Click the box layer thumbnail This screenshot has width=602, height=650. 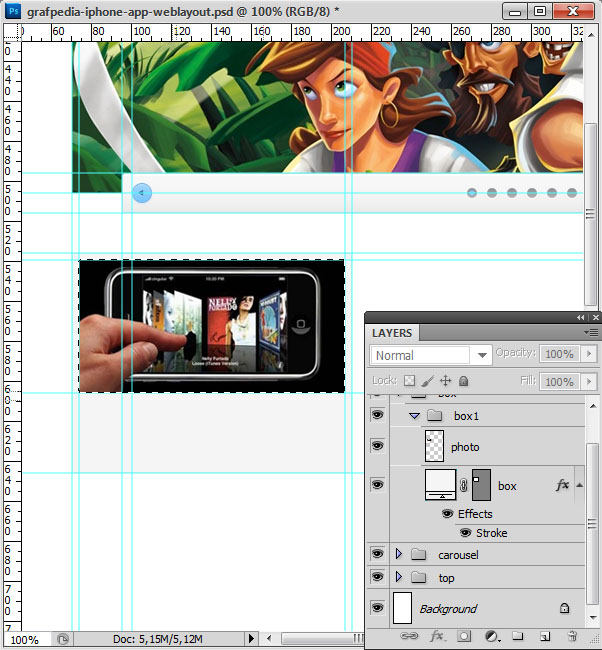tap(440, 484)
